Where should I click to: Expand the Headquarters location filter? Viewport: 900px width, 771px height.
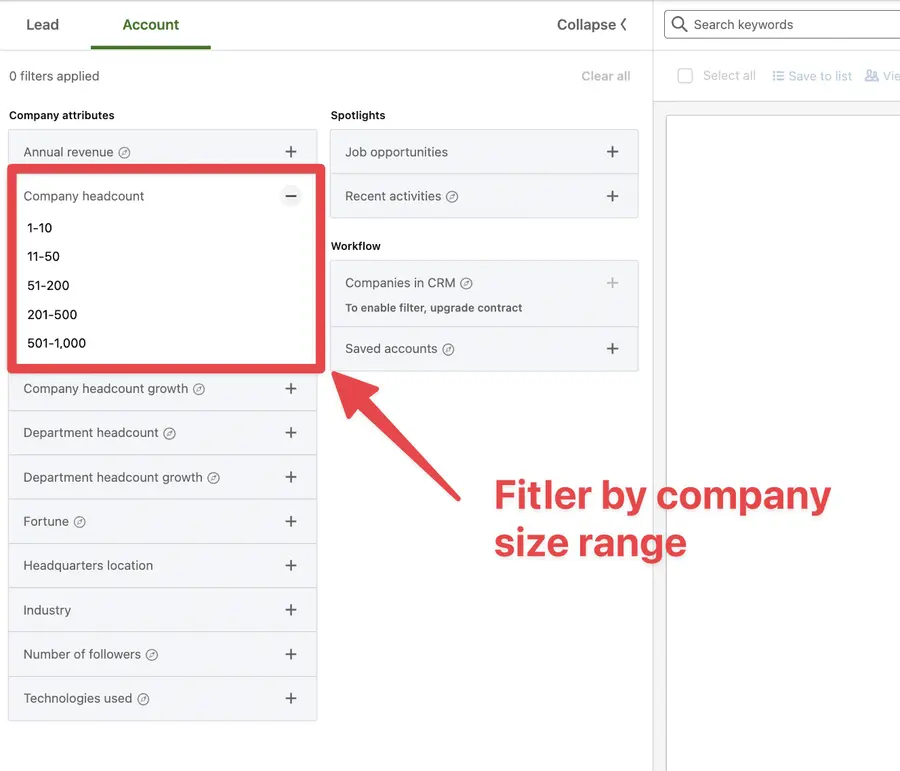(x=291, y=565)
